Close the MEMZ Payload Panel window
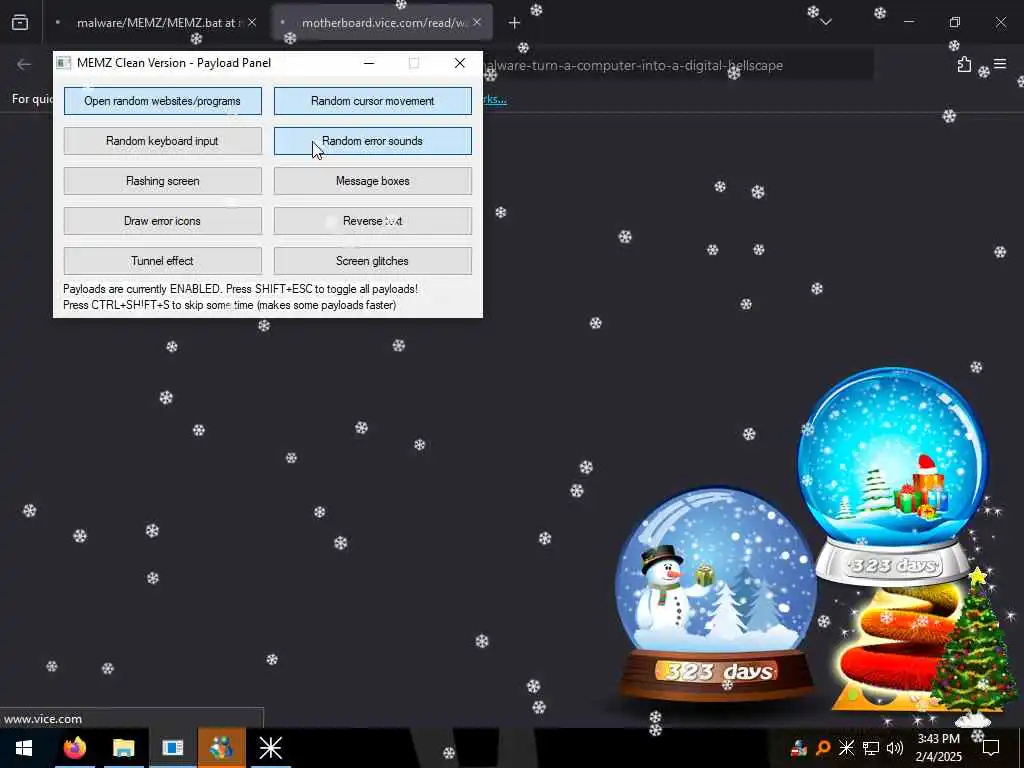This screenshot has width=1024, height=768. (x=460, y=63)
